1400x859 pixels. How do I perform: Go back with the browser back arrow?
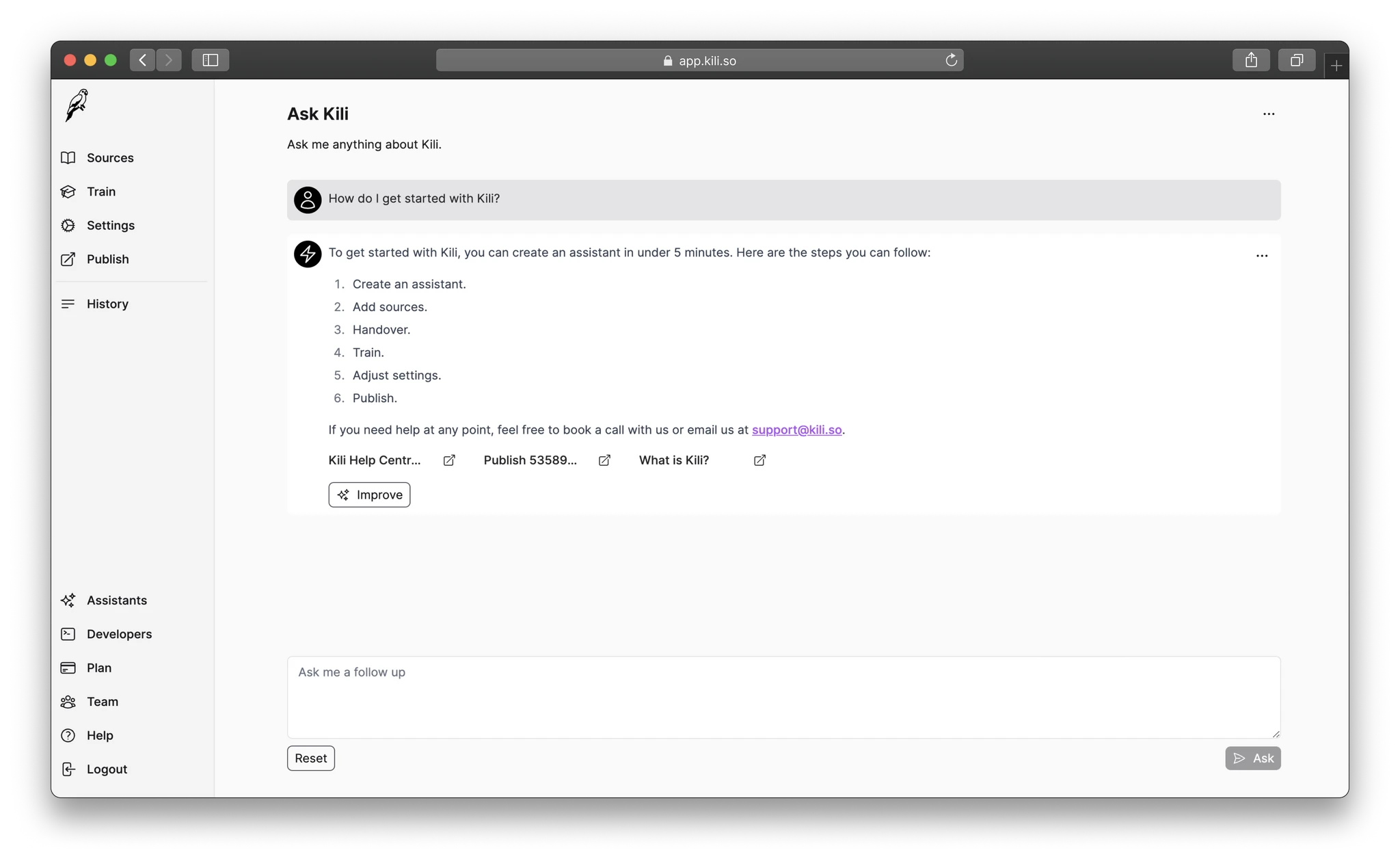click(142, 60)
